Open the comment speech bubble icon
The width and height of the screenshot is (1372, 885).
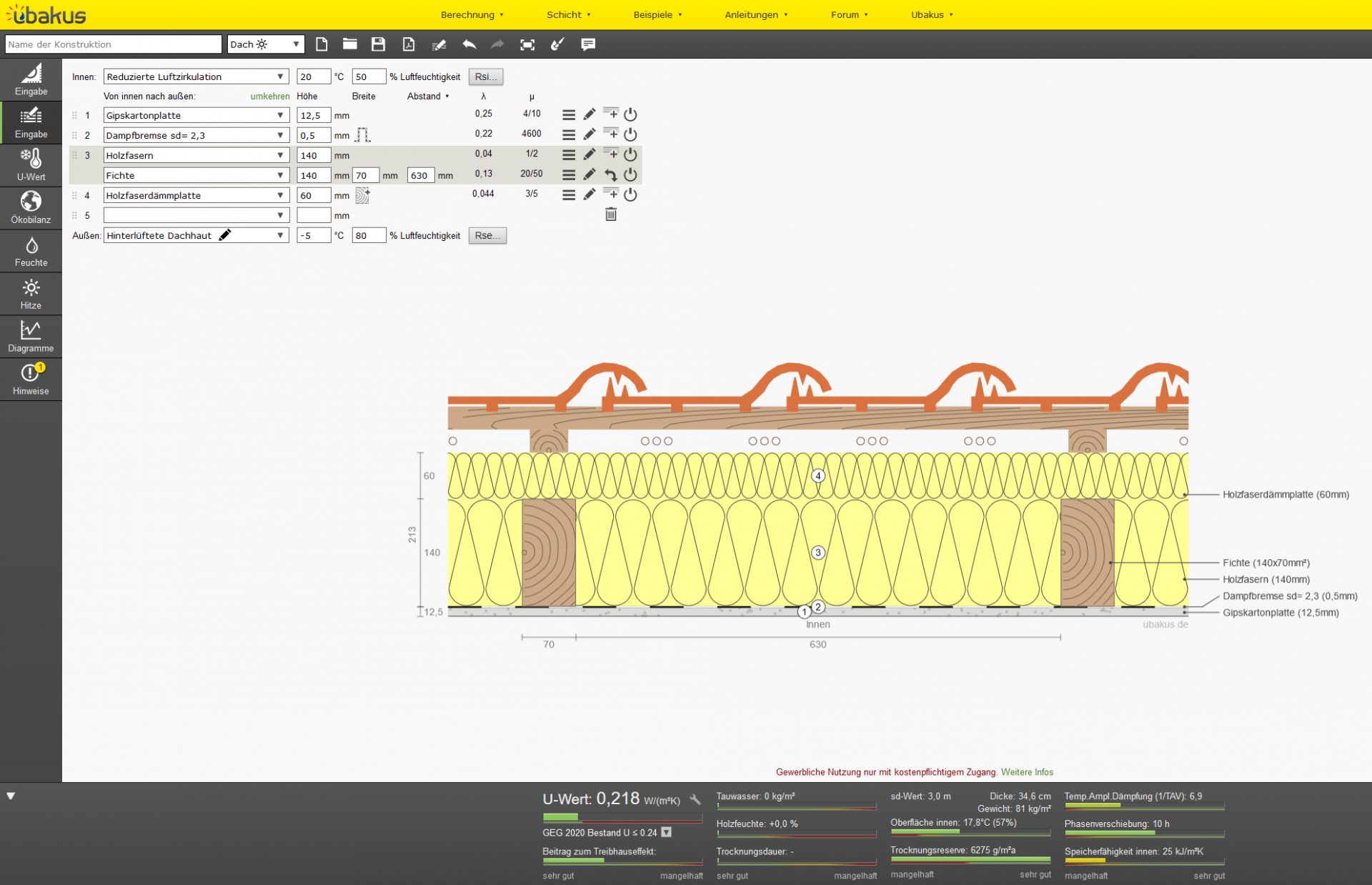click(588, 44)
